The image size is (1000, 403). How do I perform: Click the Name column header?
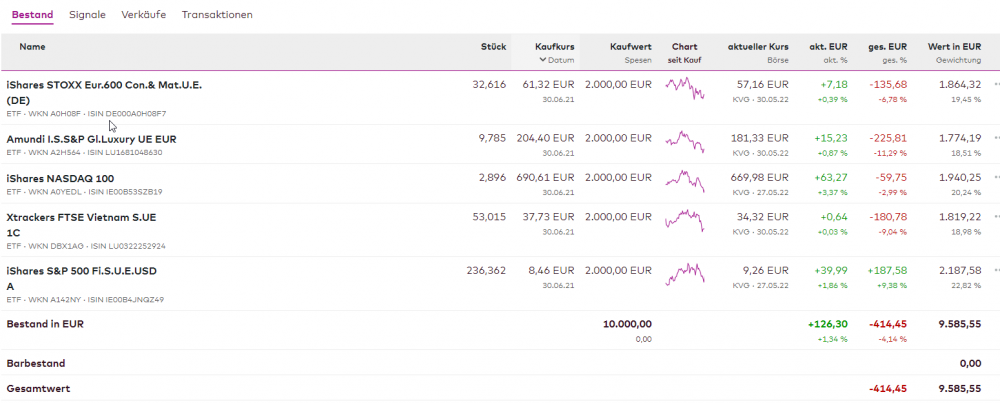pyautogui.click(x=32, y=47)
